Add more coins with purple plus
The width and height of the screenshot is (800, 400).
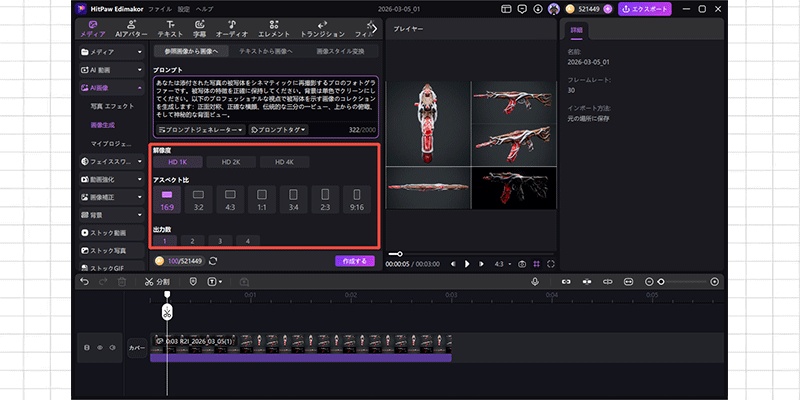[607, 9]
